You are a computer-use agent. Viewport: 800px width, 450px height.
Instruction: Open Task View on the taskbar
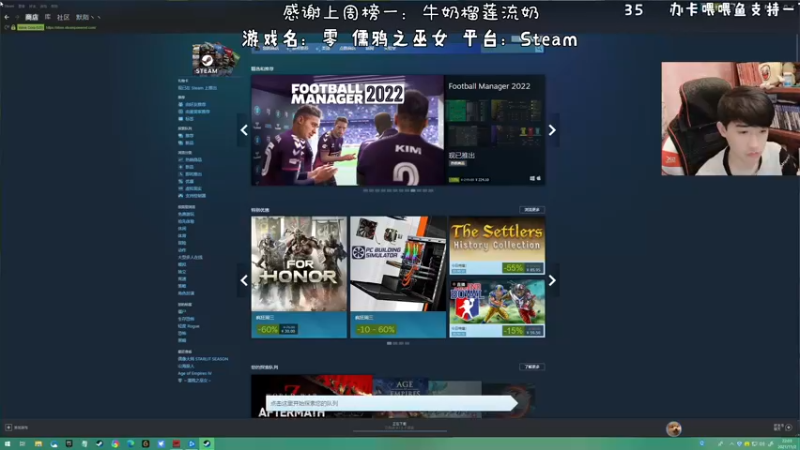point(22,444)
